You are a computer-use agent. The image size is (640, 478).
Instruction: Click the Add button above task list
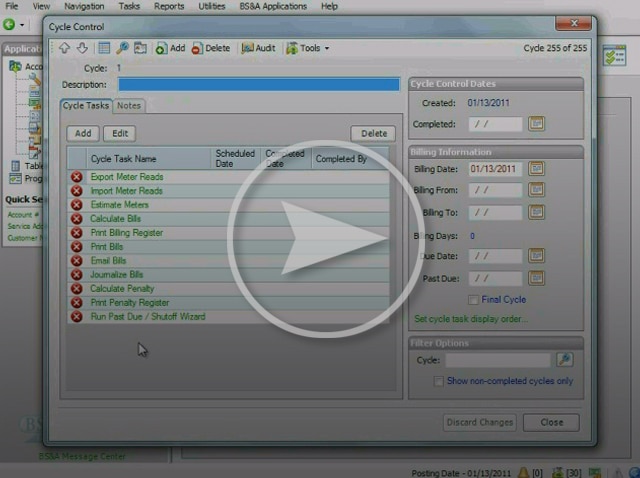point(83,133)
